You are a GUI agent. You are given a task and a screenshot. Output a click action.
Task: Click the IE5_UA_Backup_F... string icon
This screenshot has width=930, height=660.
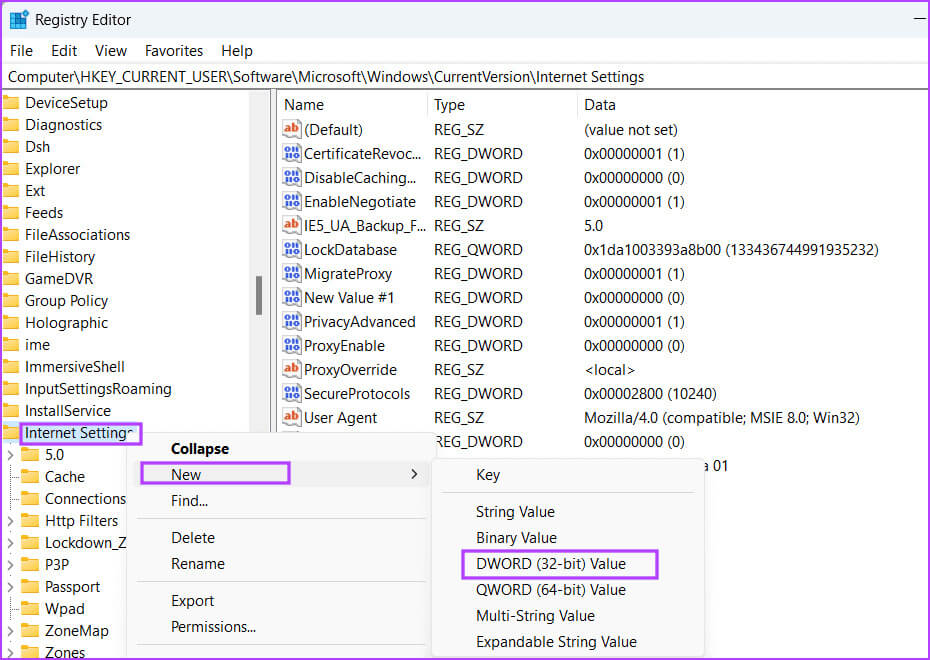click(291, 225)
